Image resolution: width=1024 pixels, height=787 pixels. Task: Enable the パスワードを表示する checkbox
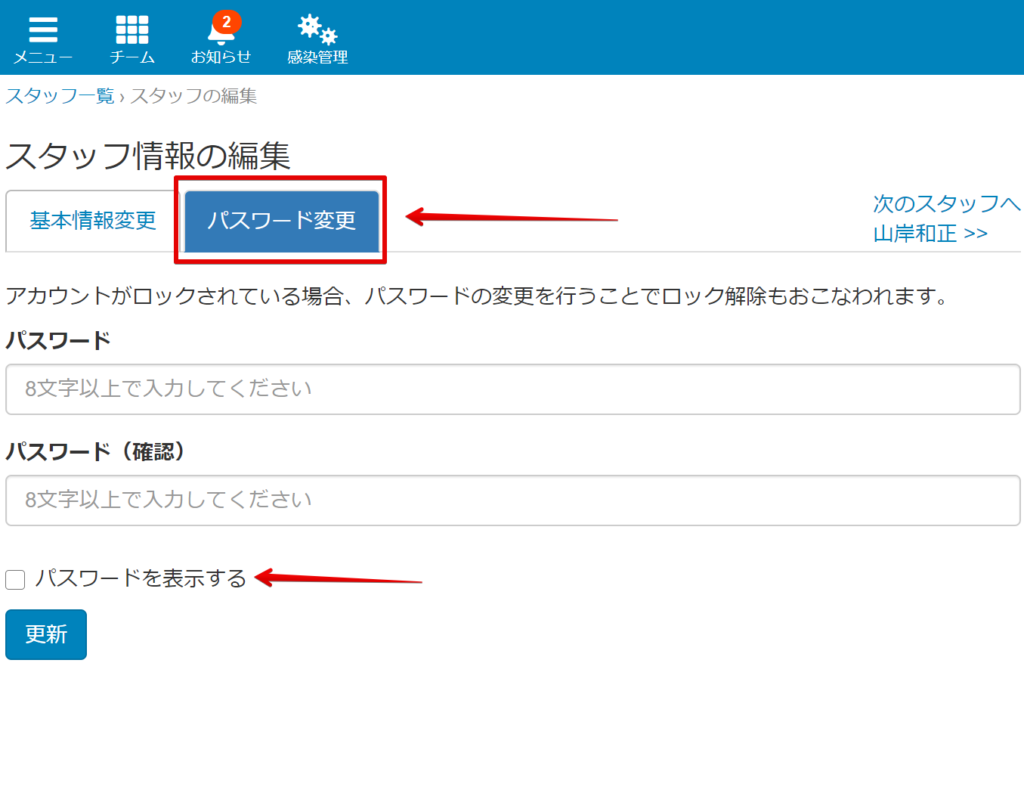15,578
